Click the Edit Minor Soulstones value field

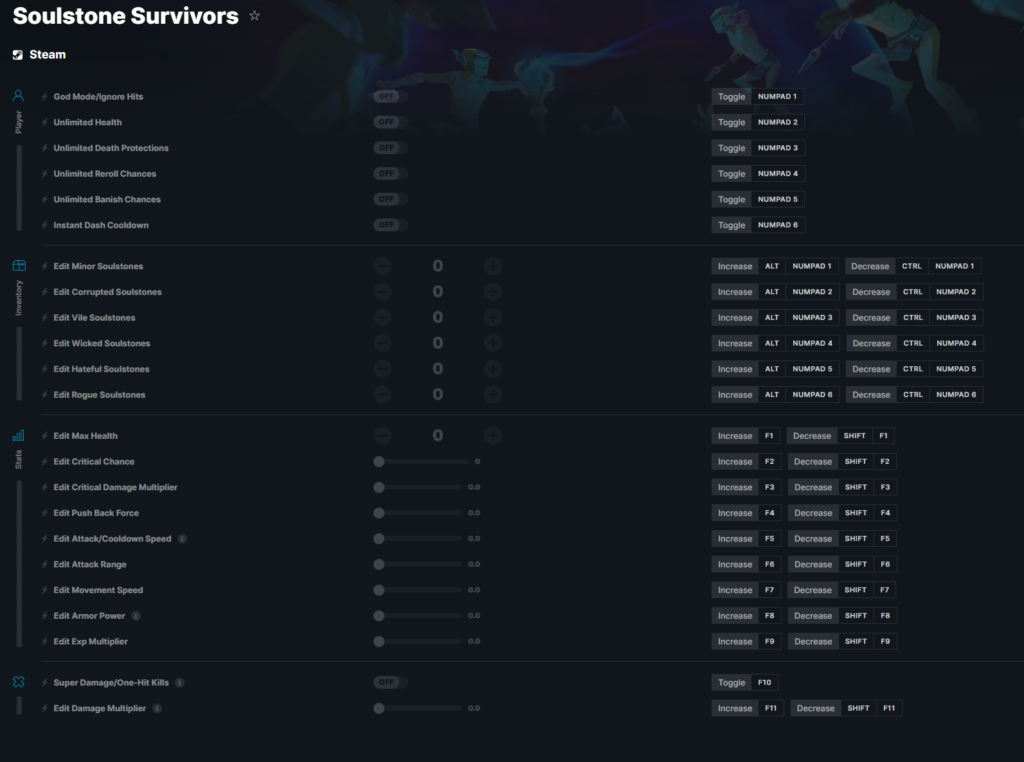point(438,266)
